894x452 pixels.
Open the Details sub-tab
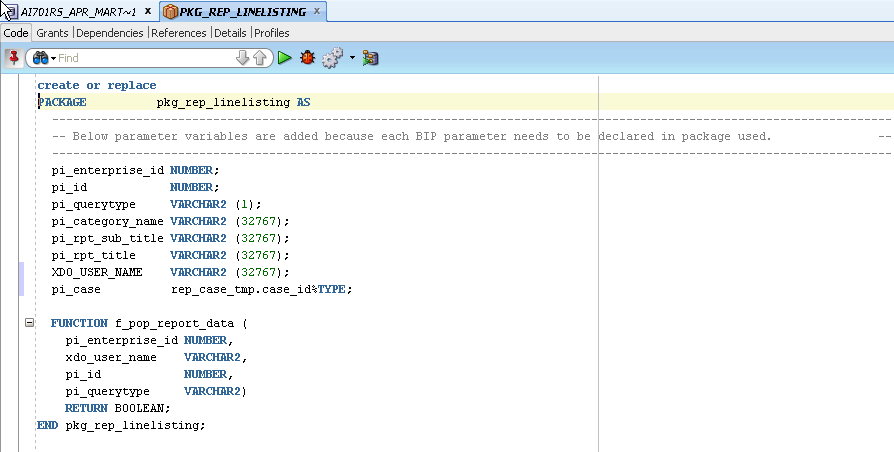230,33
